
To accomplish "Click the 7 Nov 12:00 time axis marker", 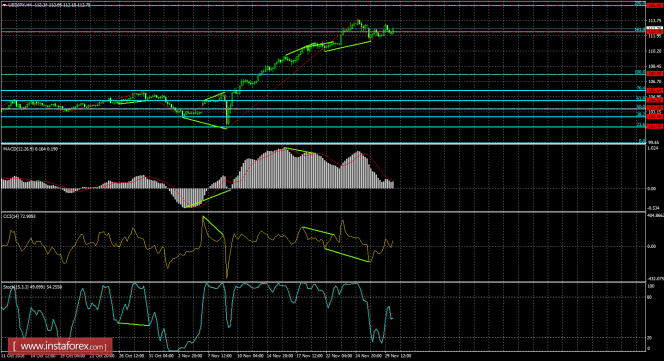I will (x=219, y=356).
